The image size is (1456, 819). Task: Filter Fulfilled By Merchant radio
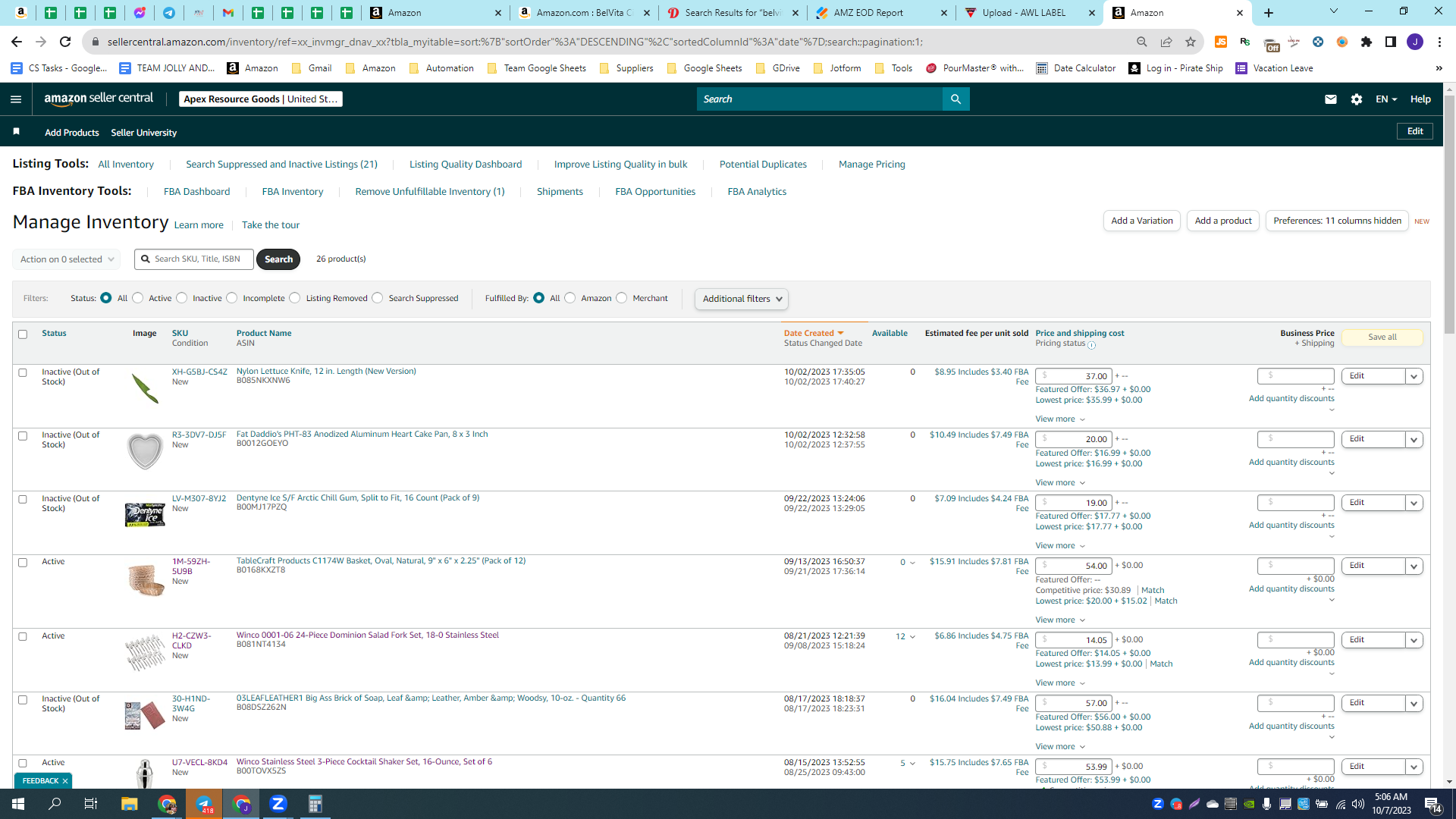click(x=622, y=298)
